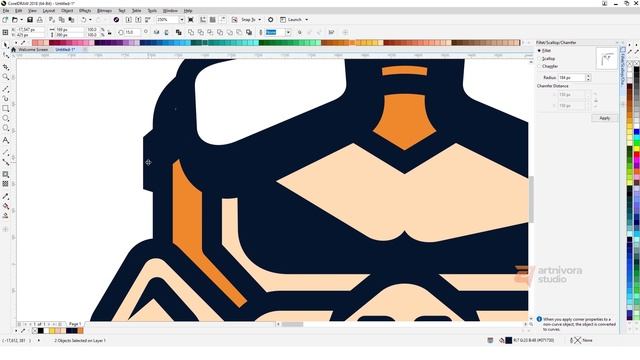Expand the Undo history dropdown arrow
The height and width of the screenshot is (360, 640).
coord(90,20)
